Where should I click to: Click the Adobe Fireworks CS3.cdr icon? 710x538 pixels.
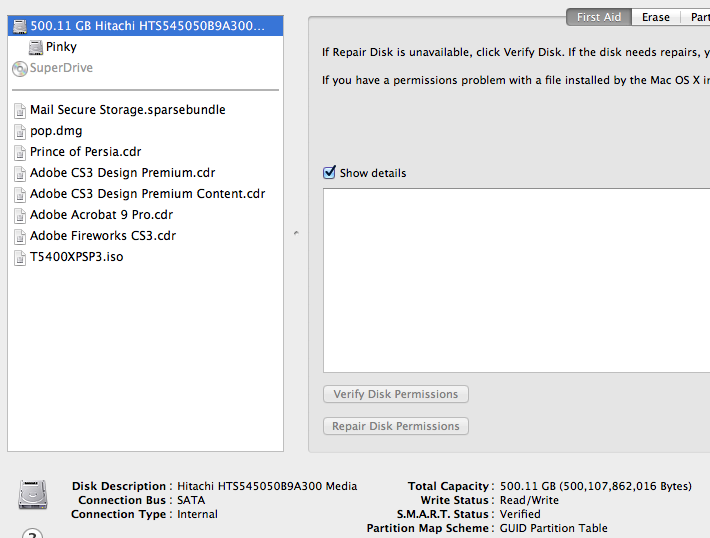[20, 236]
